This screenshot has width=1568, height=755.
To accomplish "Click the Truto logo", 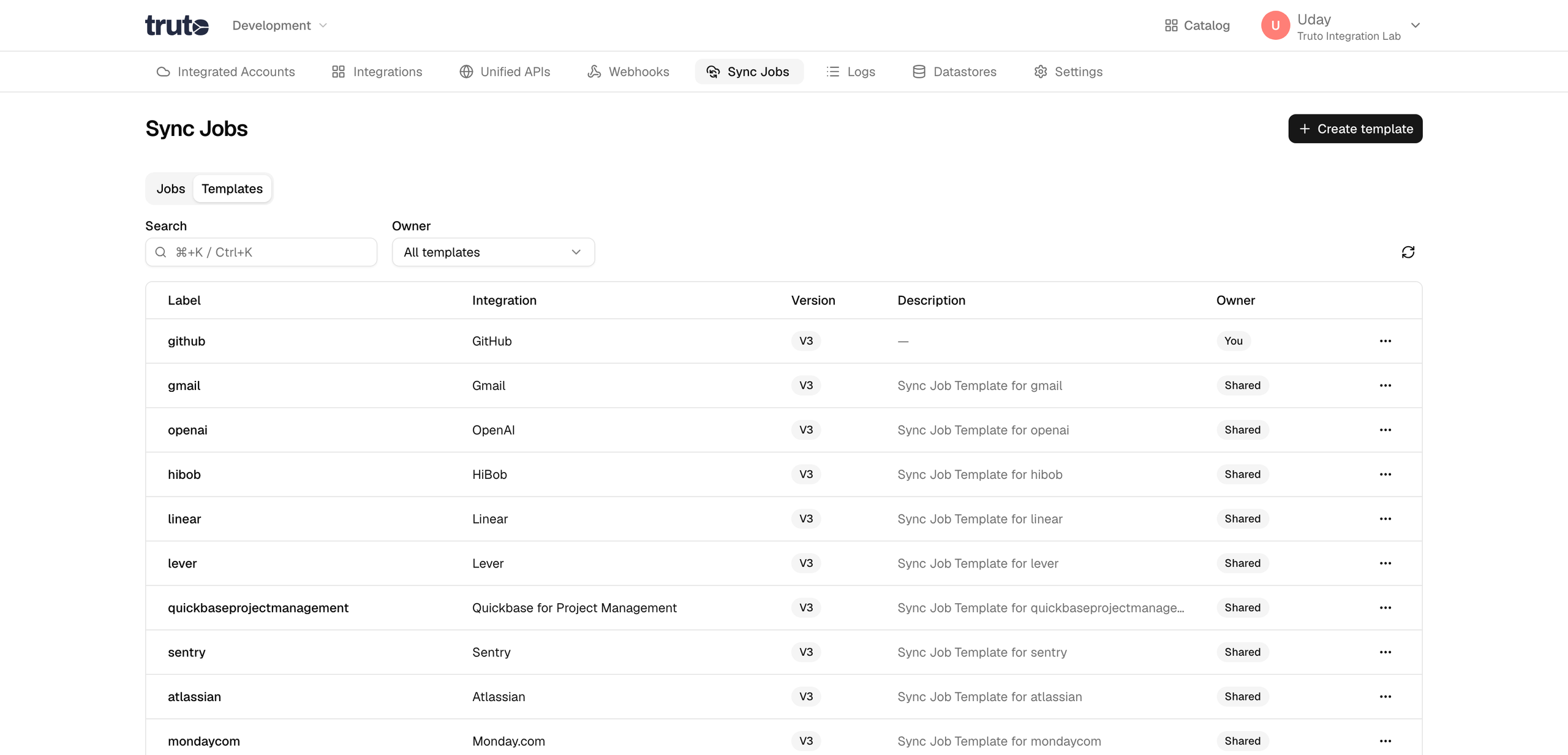I will [177, 26].
